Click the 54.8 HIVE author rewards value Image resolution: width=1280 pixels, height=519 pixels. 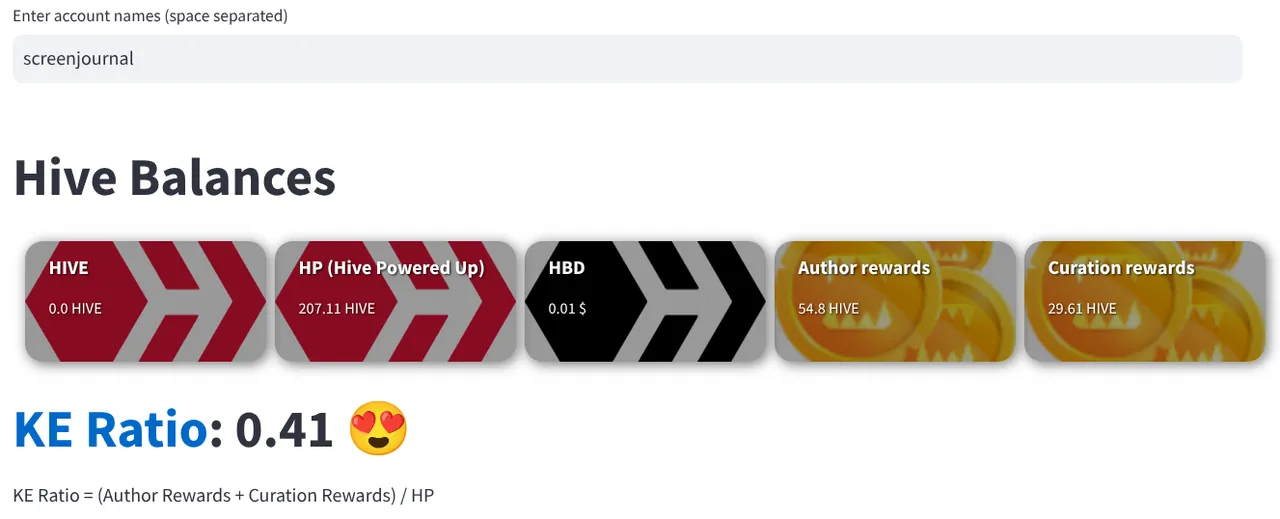(x=828, y=309)
